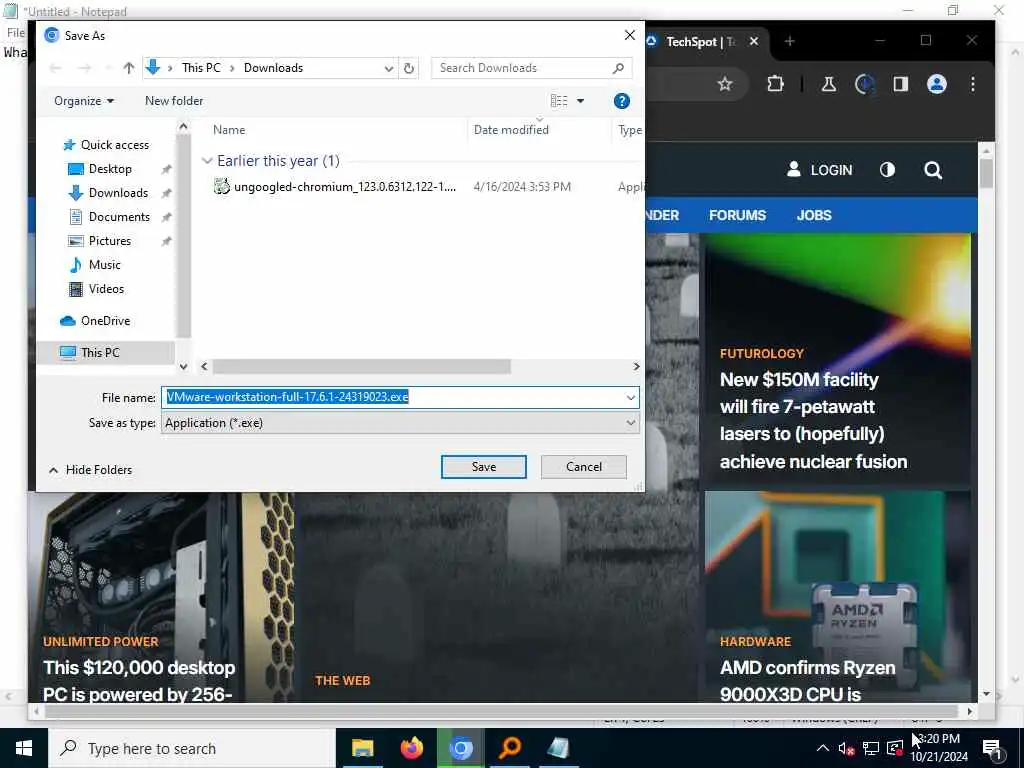The height and width of the screenshot is (768, 1024).
Task: Close the Save As dialog
Action: point(630,35)
